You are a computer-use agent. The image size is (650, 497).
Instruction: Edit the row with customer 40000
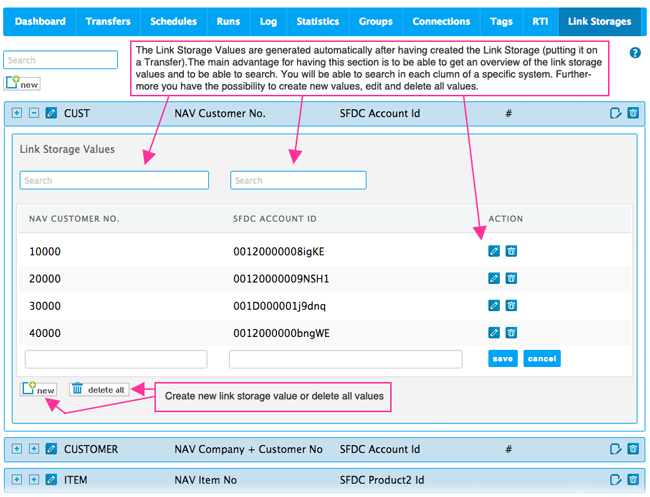(x=494, y=333)
